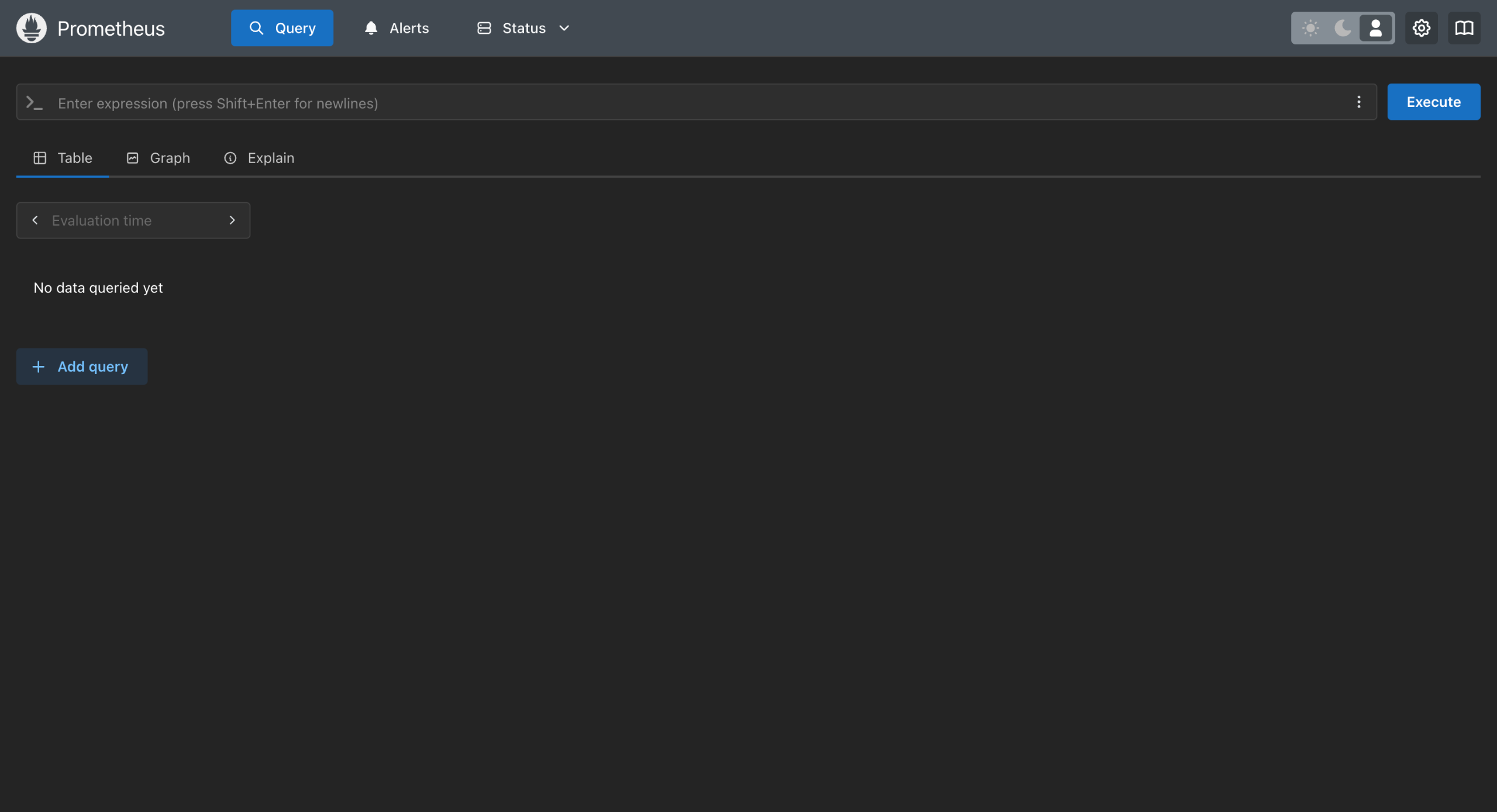
Task: Switch to light theme with the sun icon
Action: [1310, 28]
